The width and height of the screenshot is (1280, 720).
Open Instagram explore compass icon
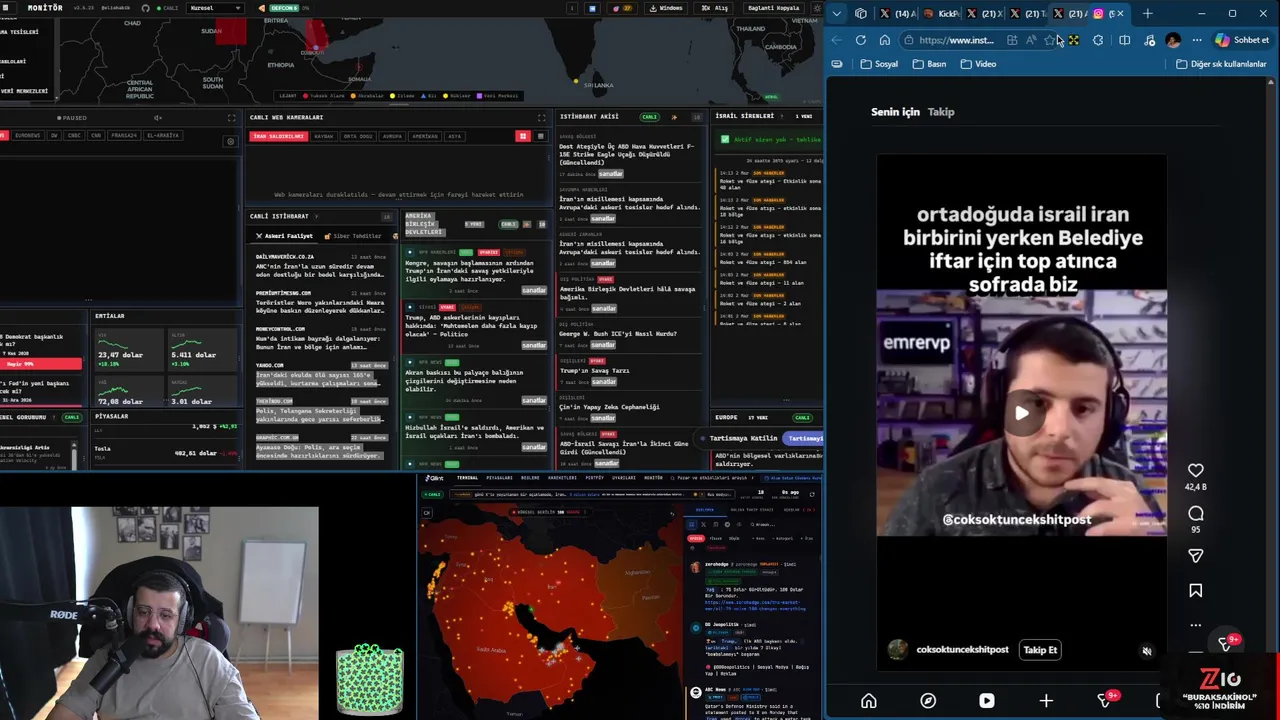(x=928, y=701)
